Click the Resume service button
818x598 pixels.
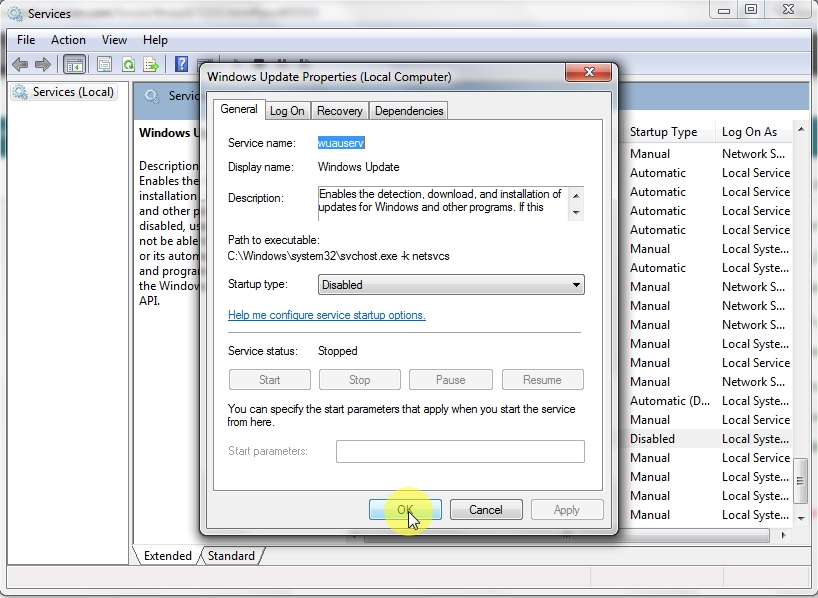(543, 380)
